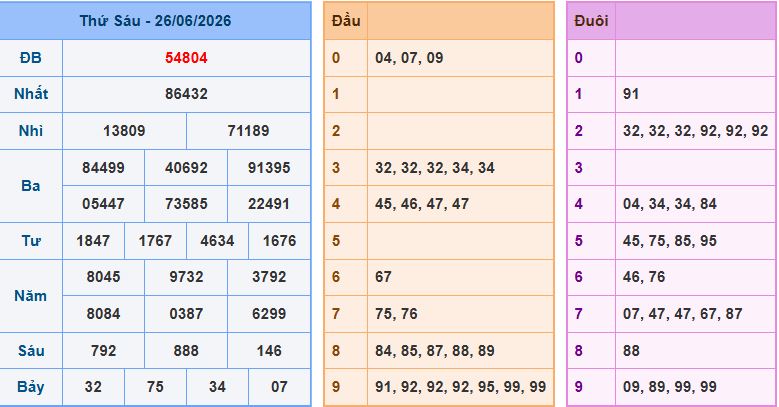Select Nhì prize number 13809
This screenshot has width=779, height=407.
pos(124,131)
